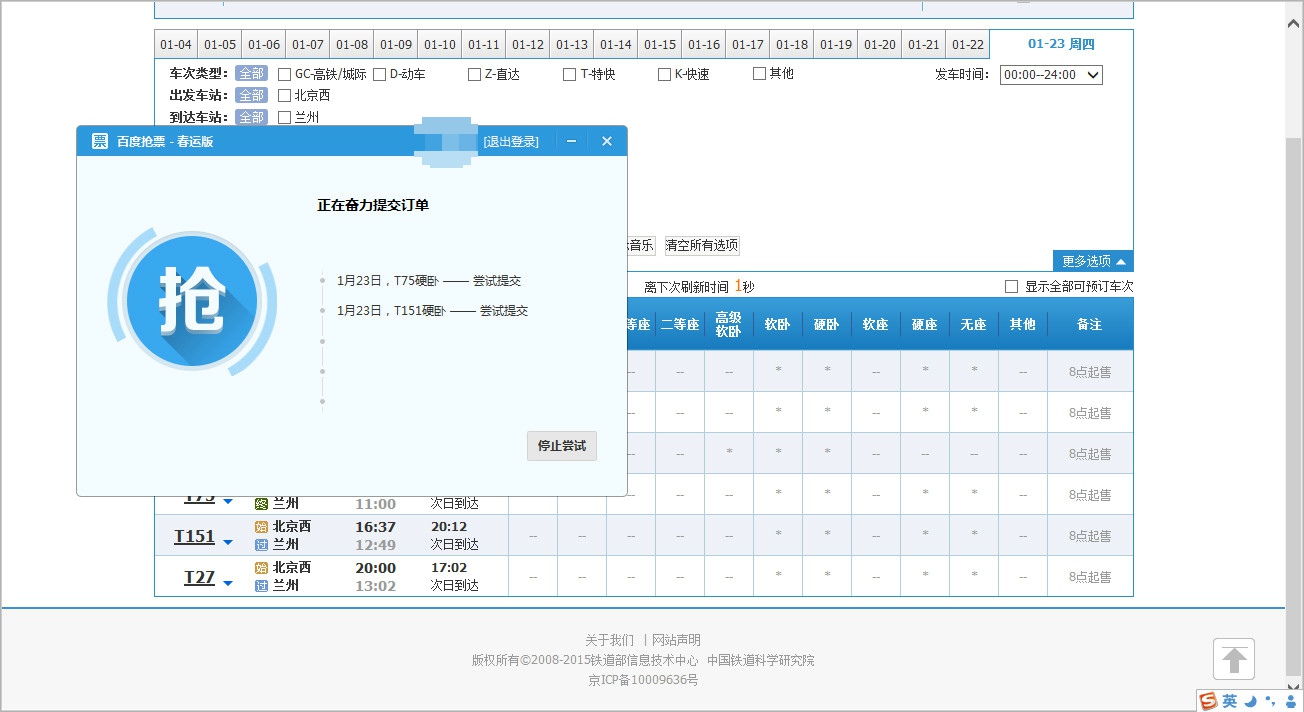Image resolution: width=1304 pixels, height=712 pixels.
Task: Expand the T27 train details arrow
Action: click(228, 583)
